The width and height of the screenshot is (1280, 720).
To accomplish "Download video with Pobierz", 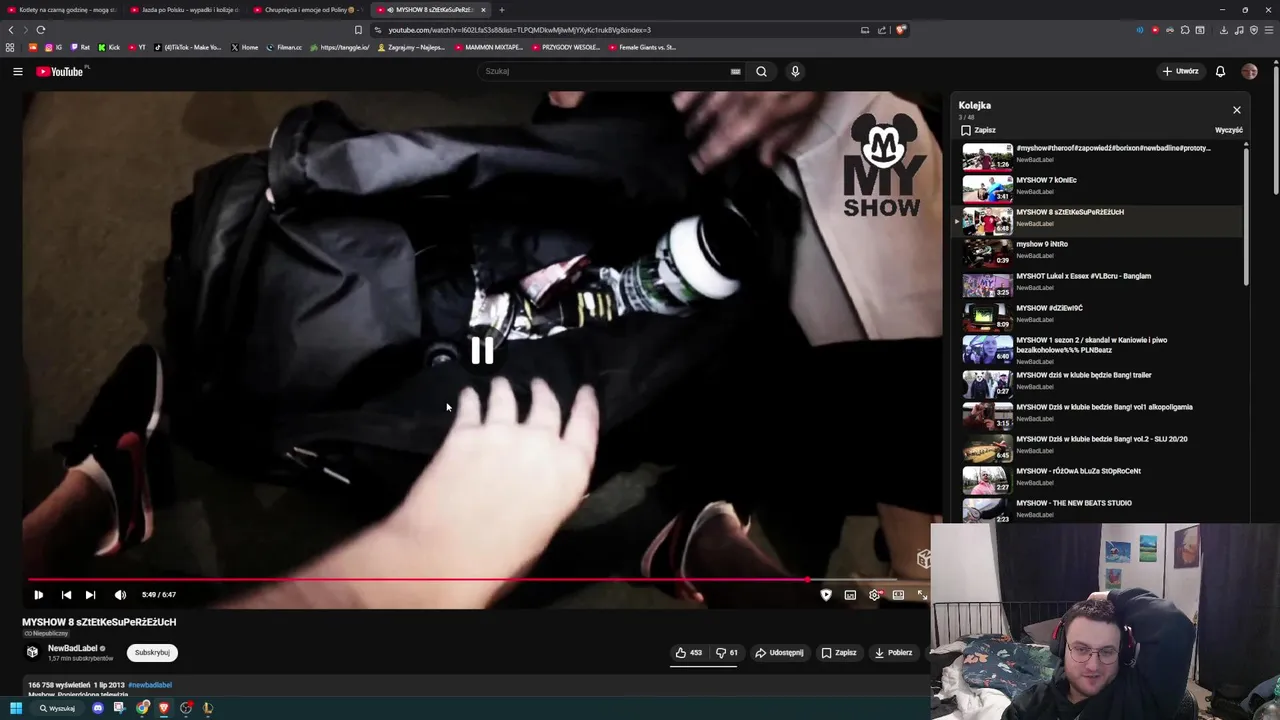I will pyautogui.click(x=893, y=653).
